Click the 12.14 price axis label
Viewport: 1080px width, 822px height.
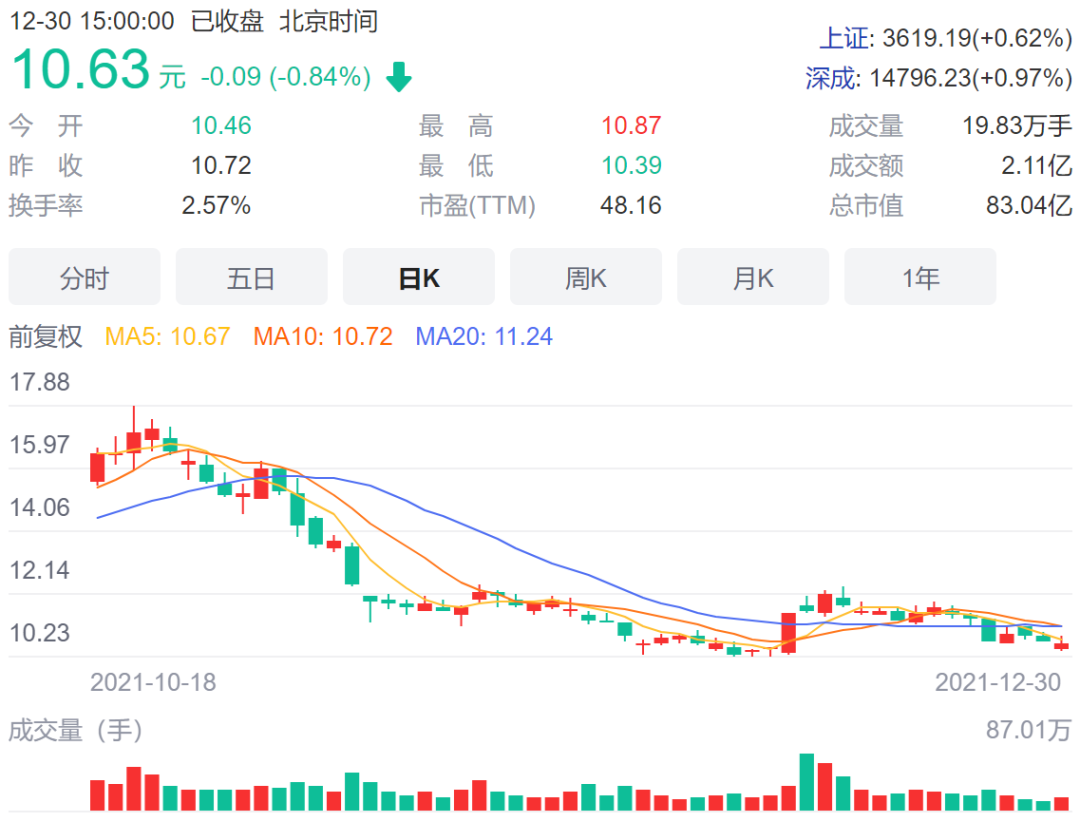click(39, 570)
